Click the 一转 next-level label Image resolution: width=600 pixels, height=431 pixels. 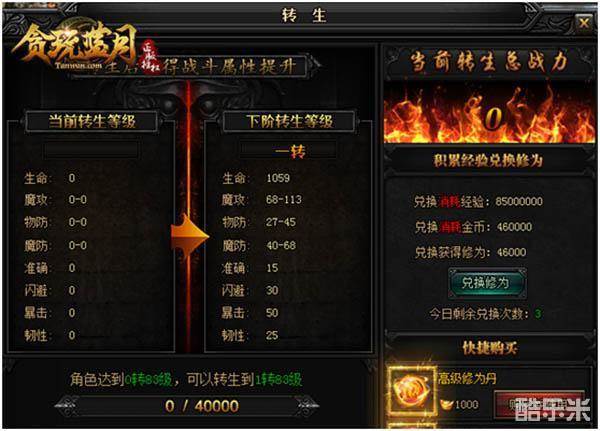pos(290,152)
